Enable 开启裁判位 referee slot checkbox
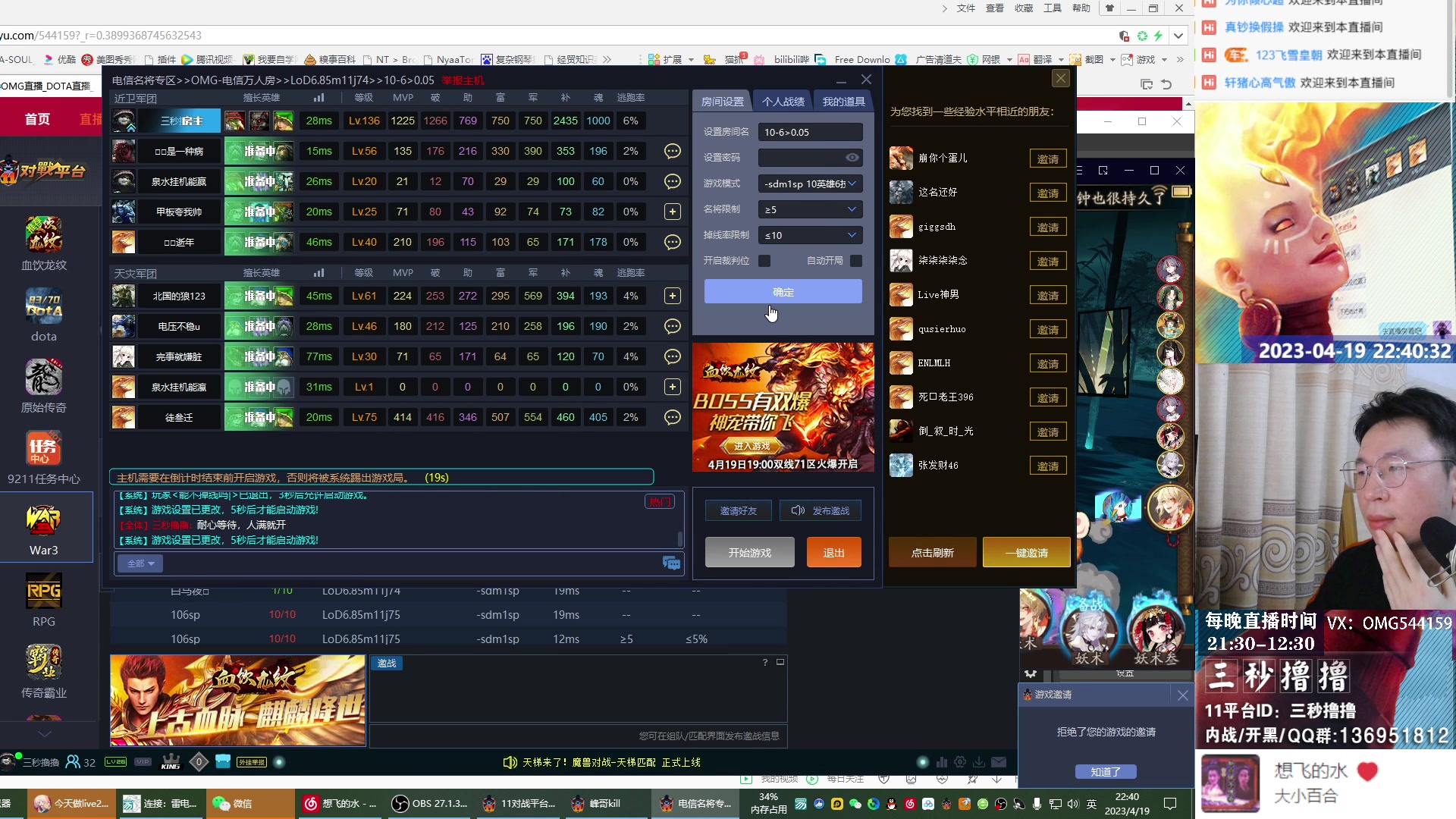 764,261
